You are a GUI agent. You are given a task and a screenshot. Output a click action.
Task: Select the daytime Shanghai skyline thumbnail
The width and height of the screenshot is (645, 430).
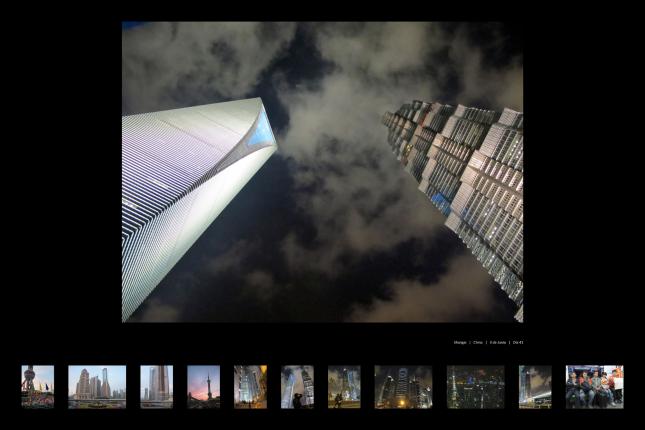click(x=97, y=386)
